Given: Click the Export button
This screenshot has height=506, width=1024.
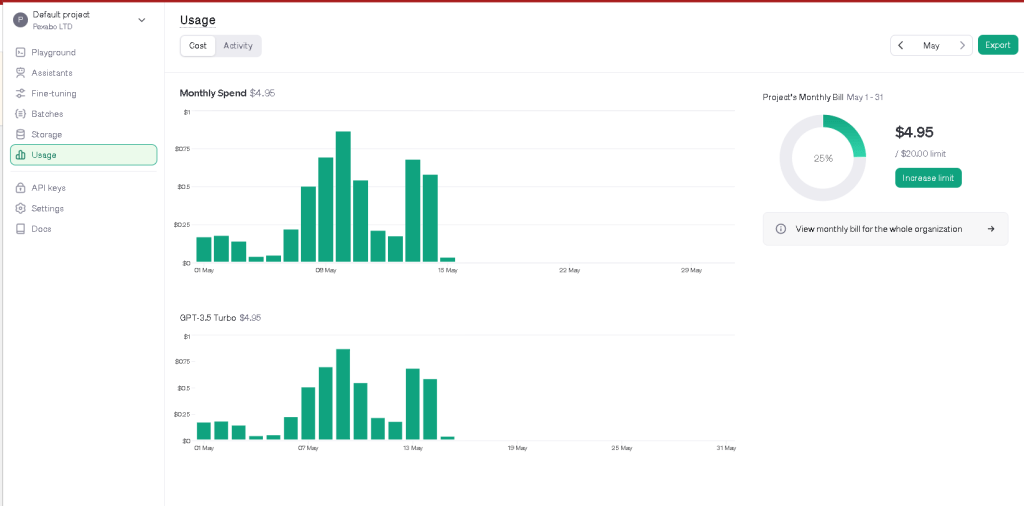Looking at the screenshot, I should coord(997,45).
